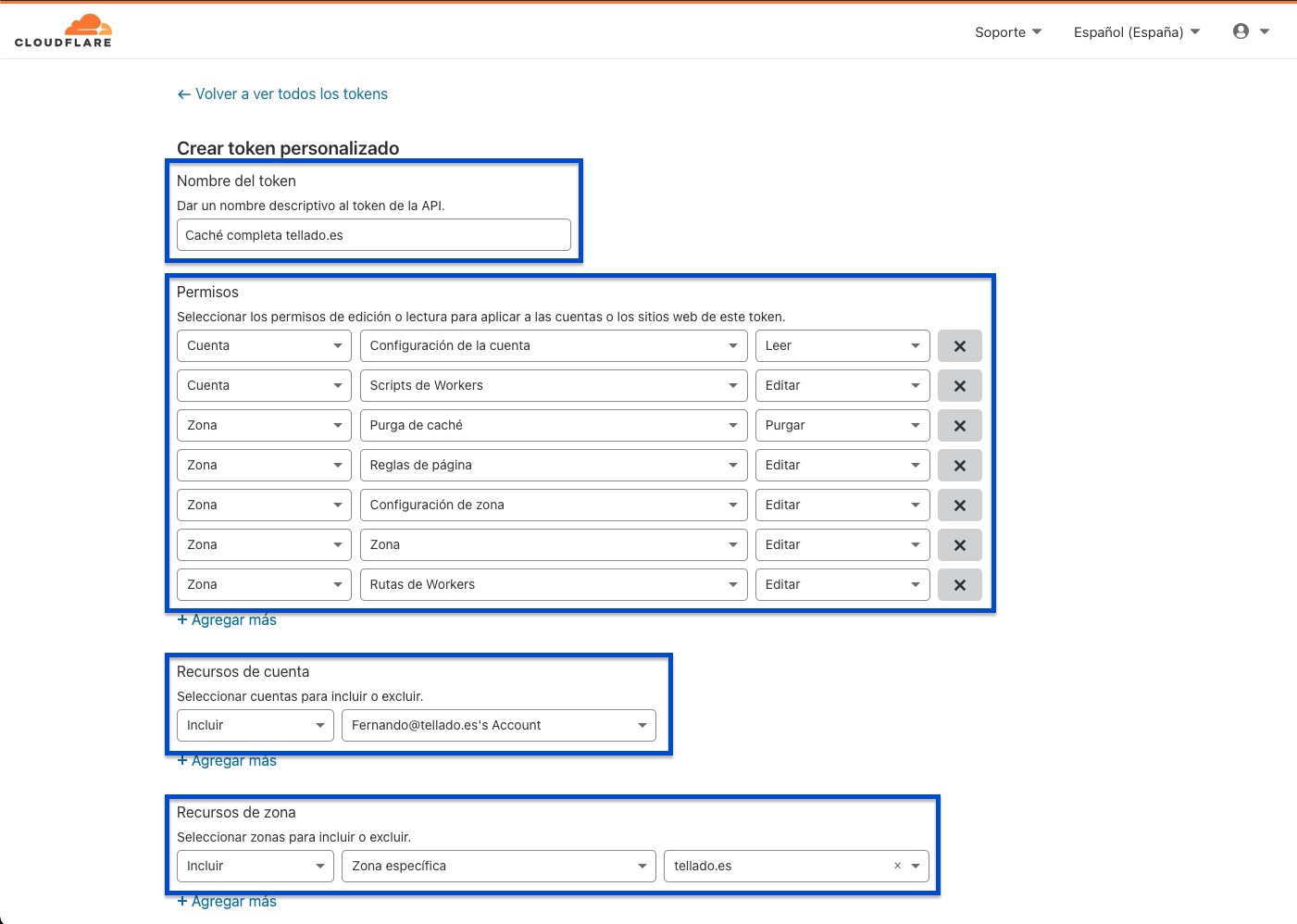The image size is (1297, 924).
Task: Remove the Purga de caché permission row
Action: tap(959, 426)
